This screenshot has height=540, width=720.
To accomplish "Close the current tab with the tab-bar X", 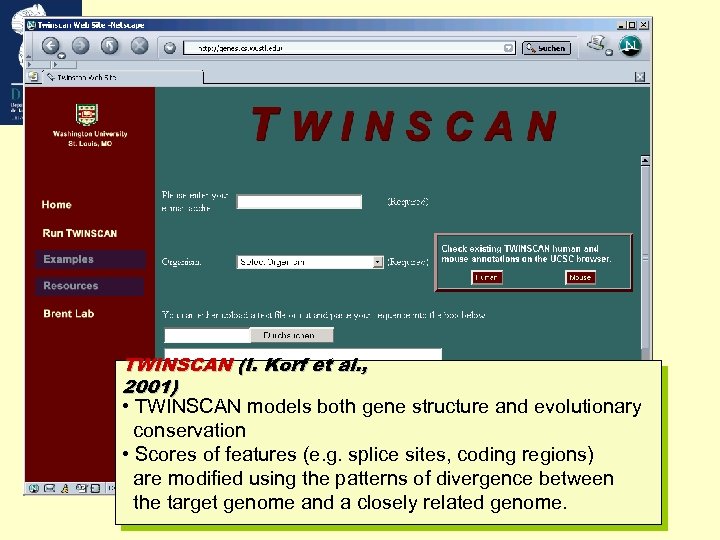I will 640,77.
